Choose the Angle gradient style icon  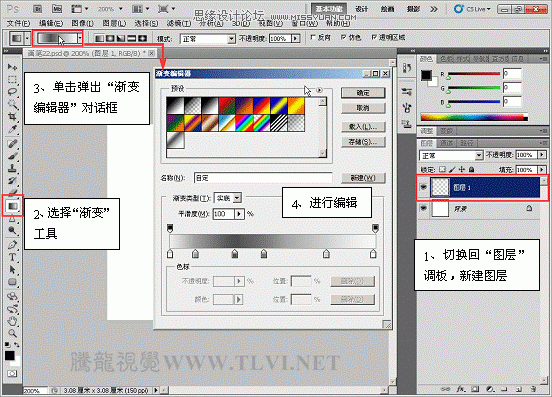(x=121, y=38)
